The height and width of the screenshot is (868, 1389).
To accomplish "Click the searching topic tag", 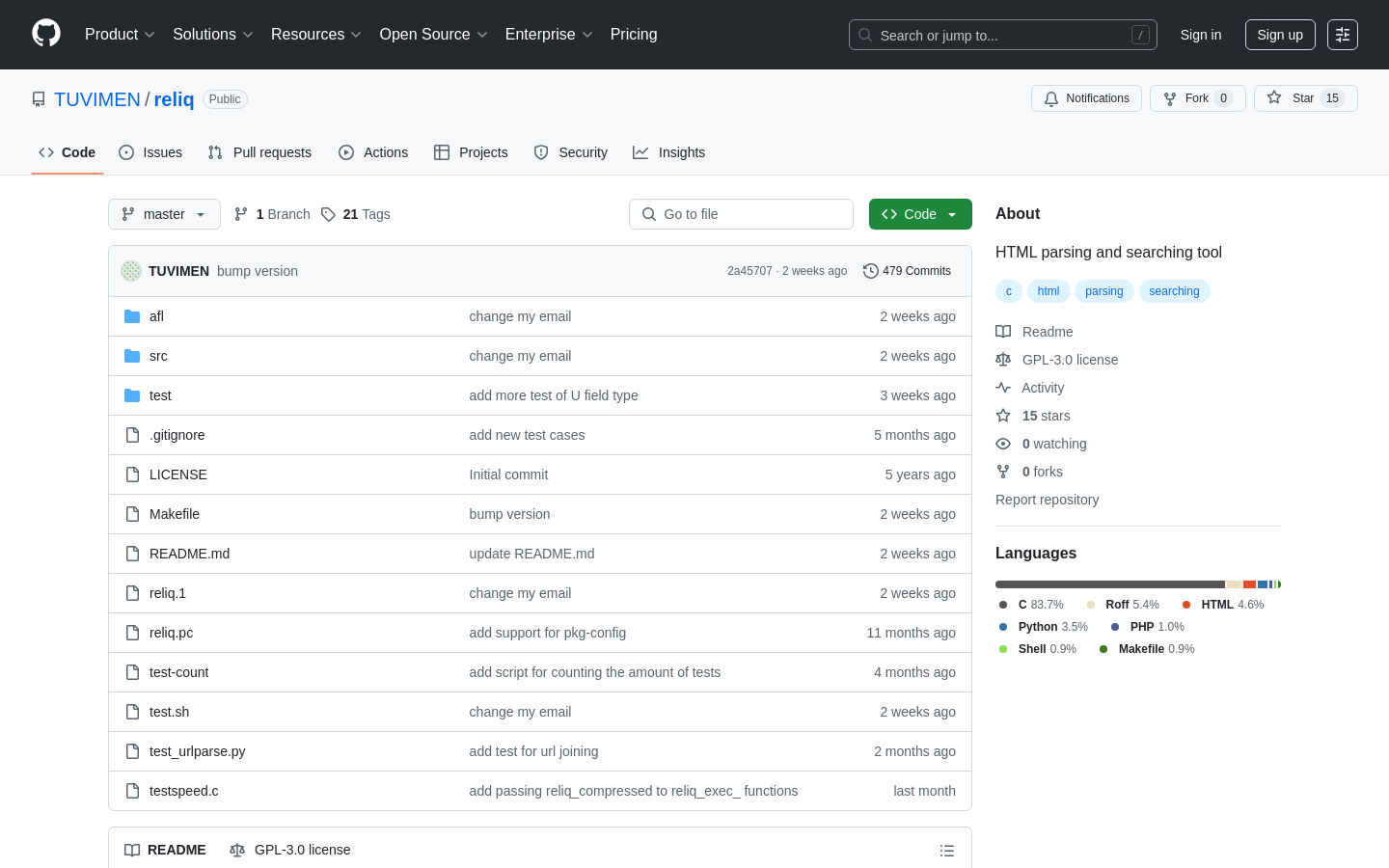I will (x=1174, y=291).
